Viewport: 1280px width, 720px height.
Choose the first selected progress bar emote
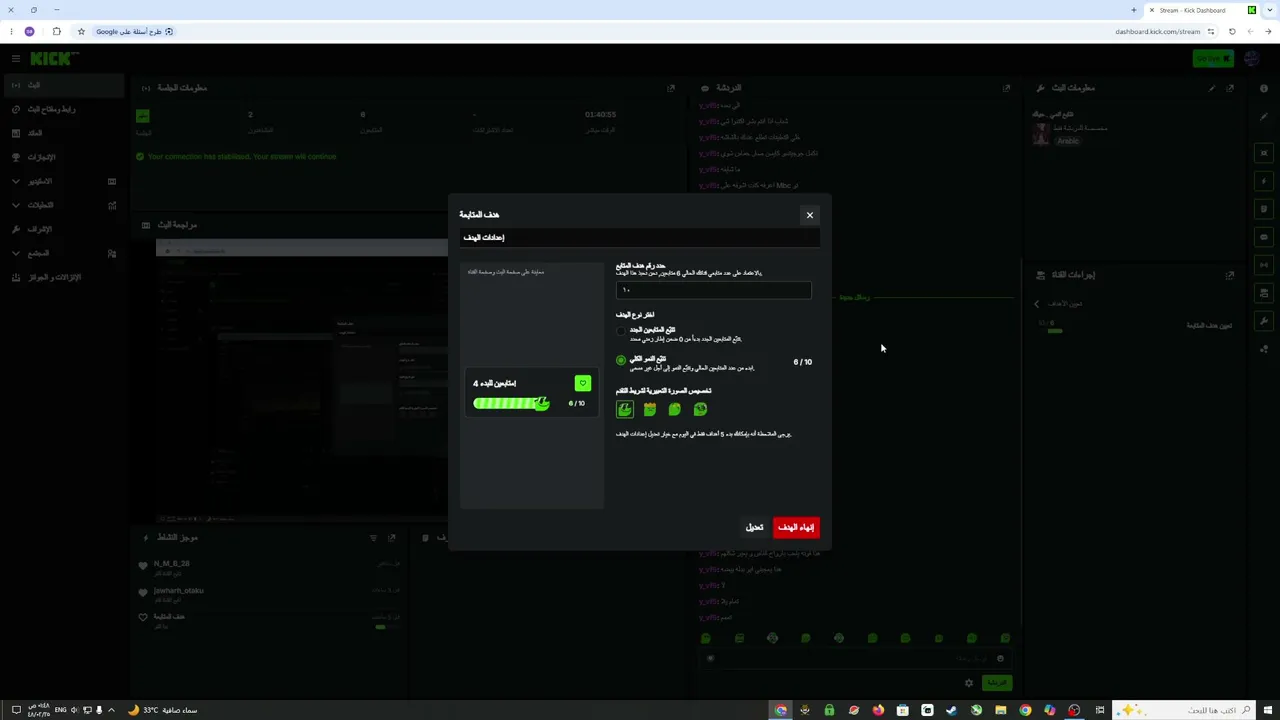pos(625,409)
